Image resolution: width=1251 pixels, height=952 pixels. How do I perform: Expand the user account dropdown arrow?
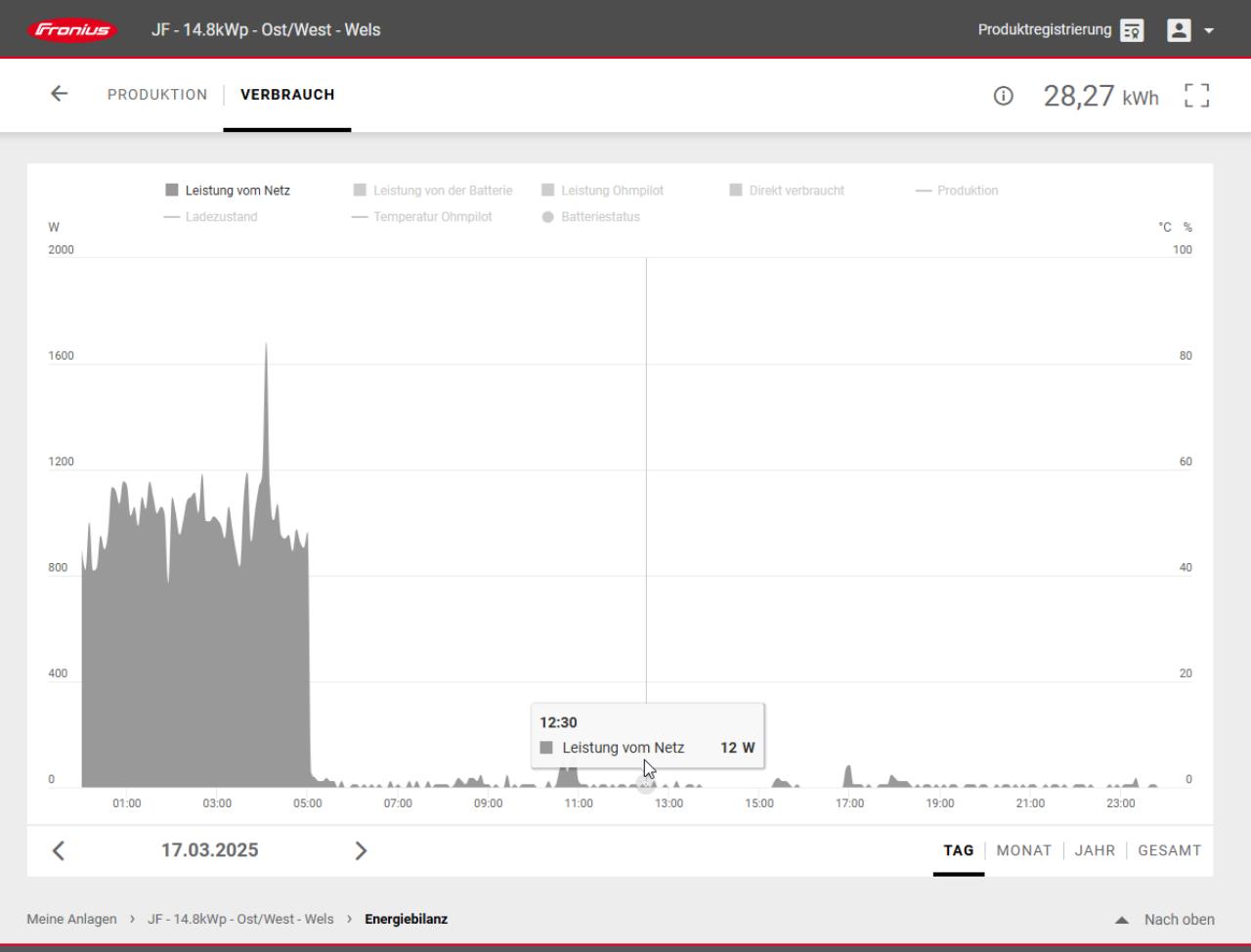pos(1209,30)
